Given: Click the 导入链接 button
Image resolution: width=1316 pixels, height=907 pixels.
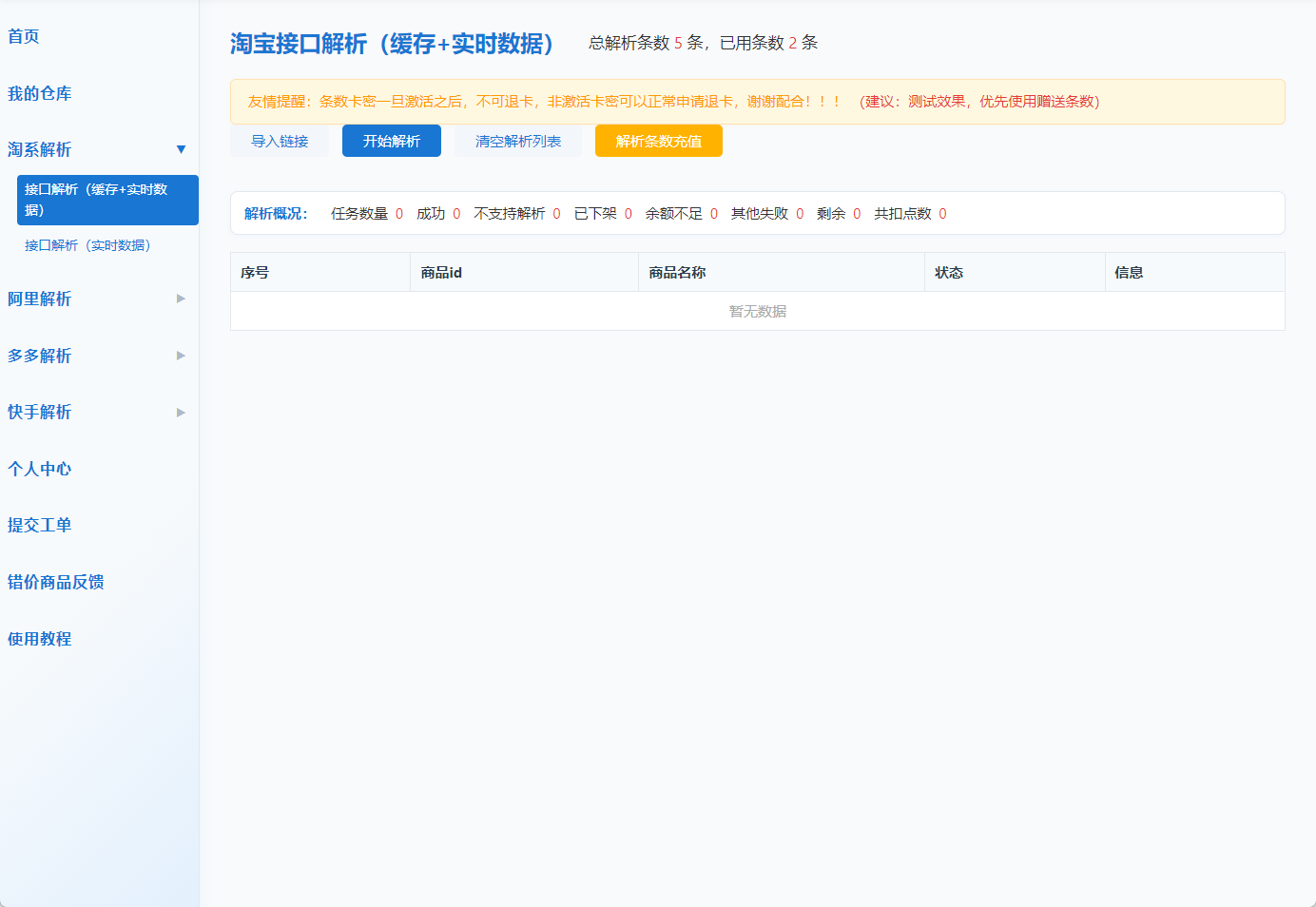Looking at the screenshot, I should pos(280,141).
